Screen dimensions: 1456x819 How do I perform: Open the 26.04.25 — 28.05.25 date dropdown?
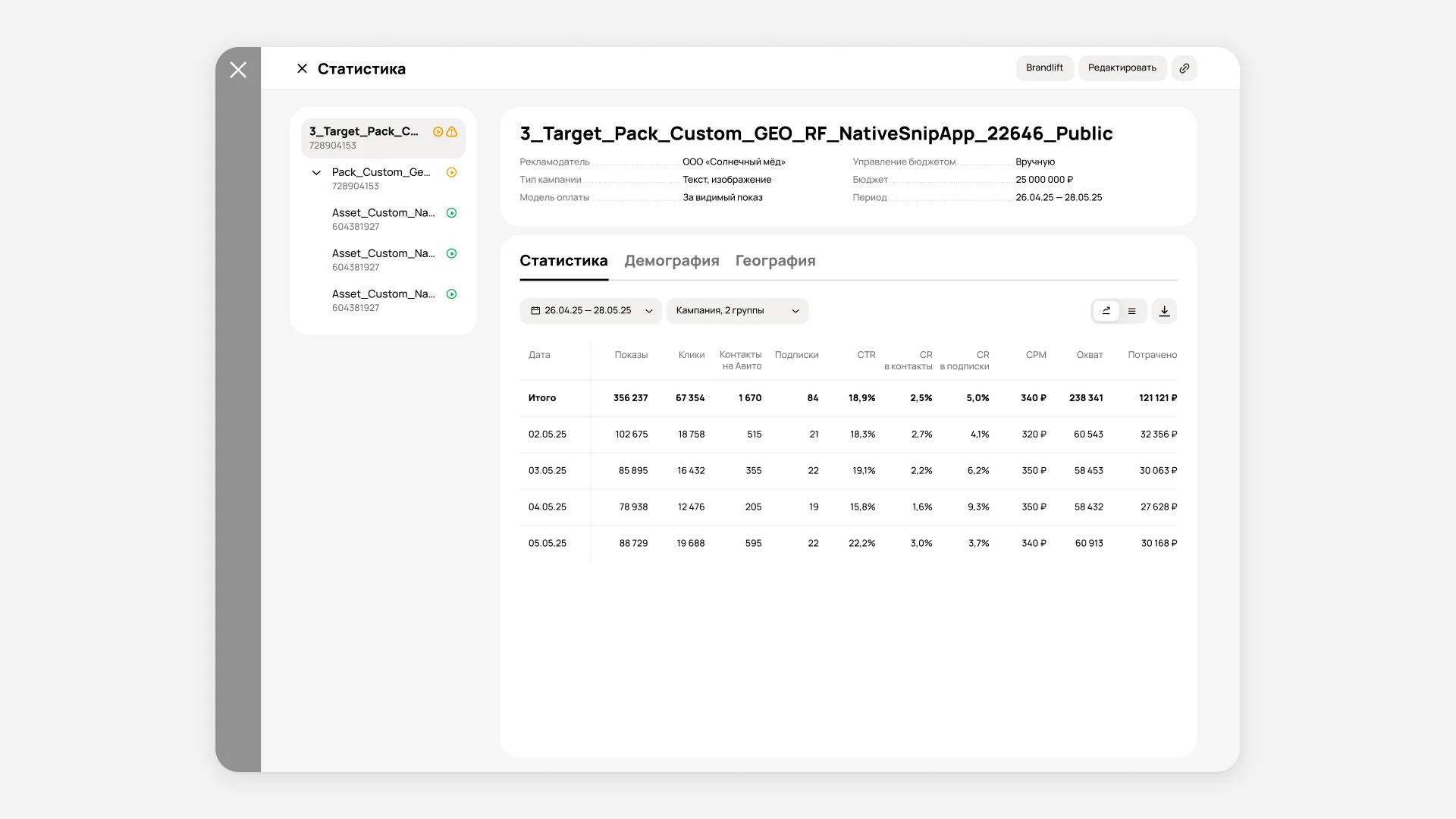[590, 311]
